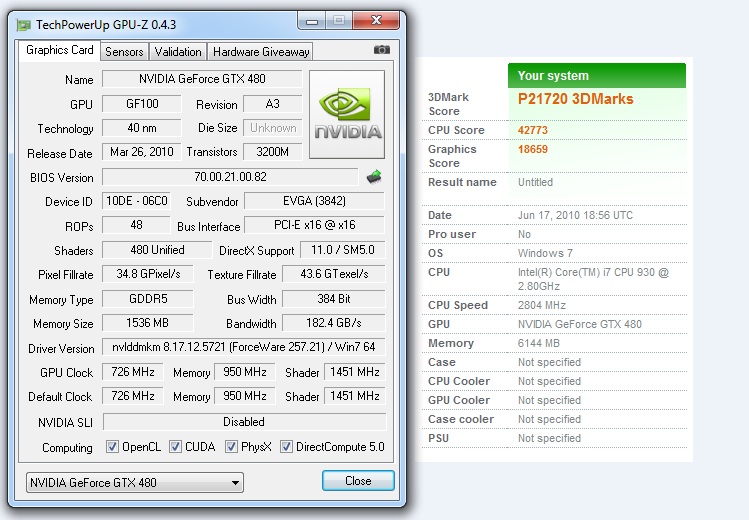Click the DirectX Support field 11.0 / SM5.0
Viewport: 749px width, 520px height.
point(342,250)
